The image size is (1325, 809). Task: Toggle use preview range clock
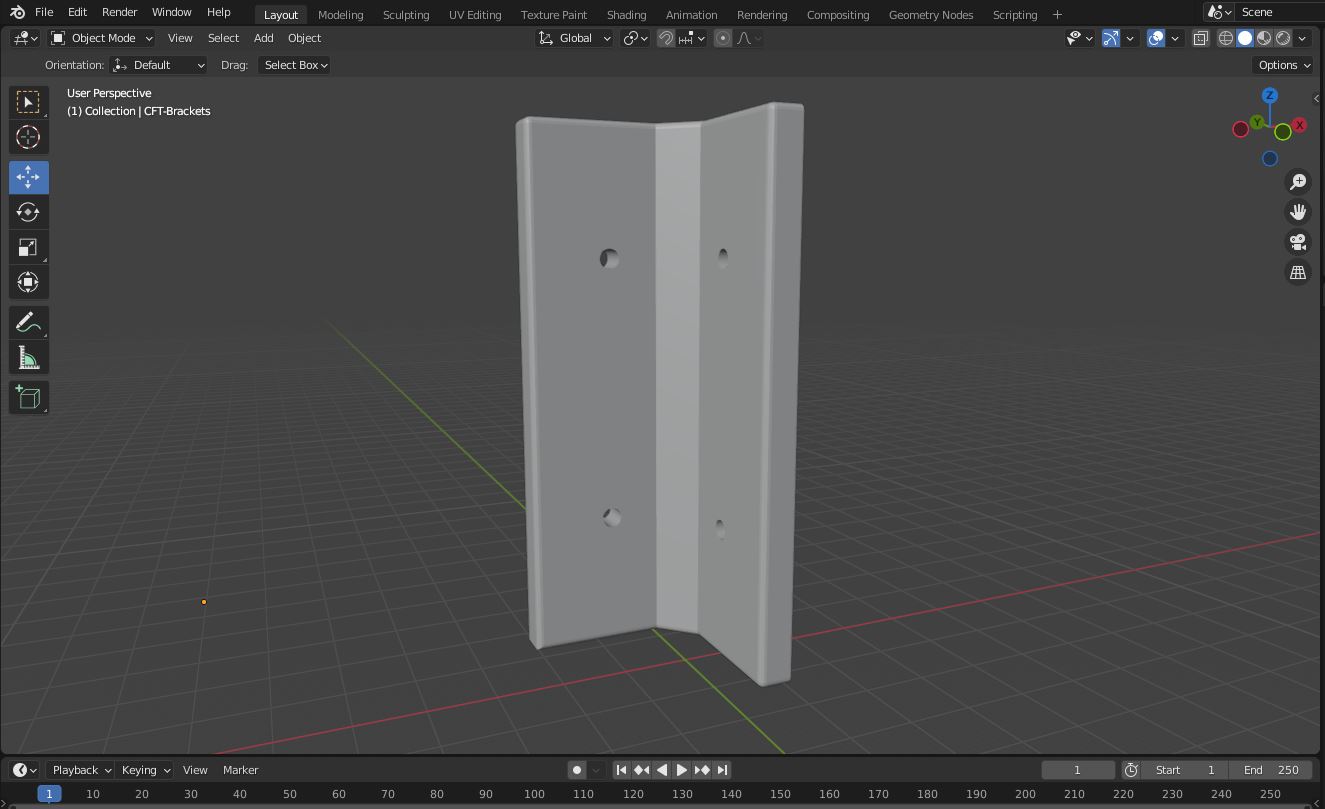click(x=1131, y=770)
